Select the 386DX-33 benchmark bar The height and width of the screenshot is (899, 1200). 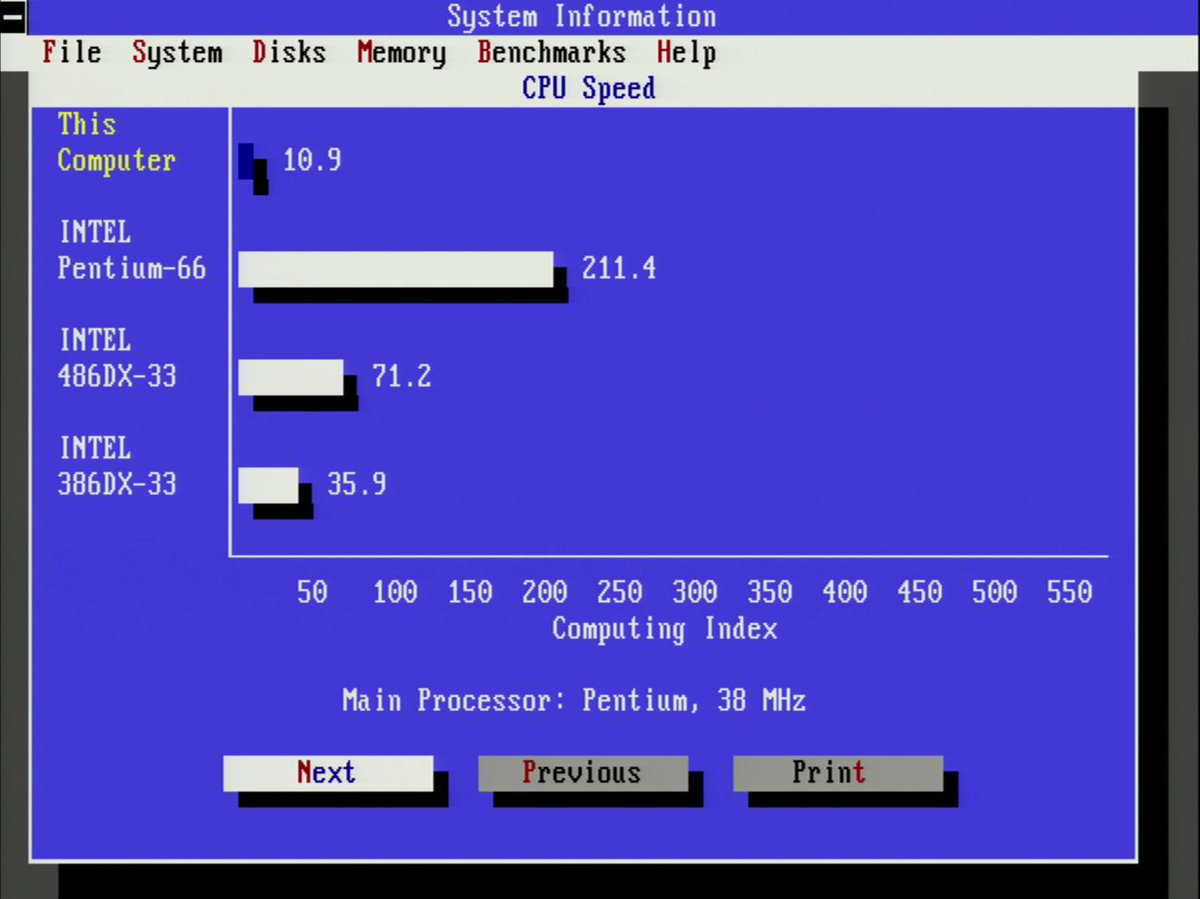(268, 485)
